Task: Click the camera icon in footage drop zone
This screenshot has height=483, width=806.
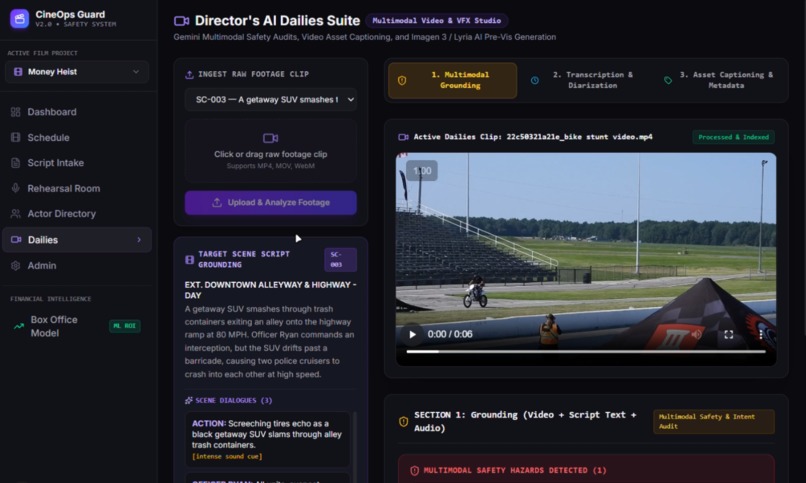Action: pyautogui.click(x=270, y=138)
